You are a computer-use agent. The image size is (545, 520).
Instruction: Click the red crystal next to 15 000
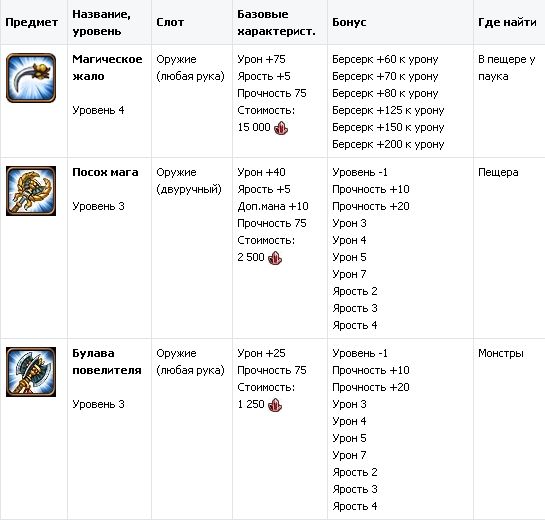pos(281,128)
